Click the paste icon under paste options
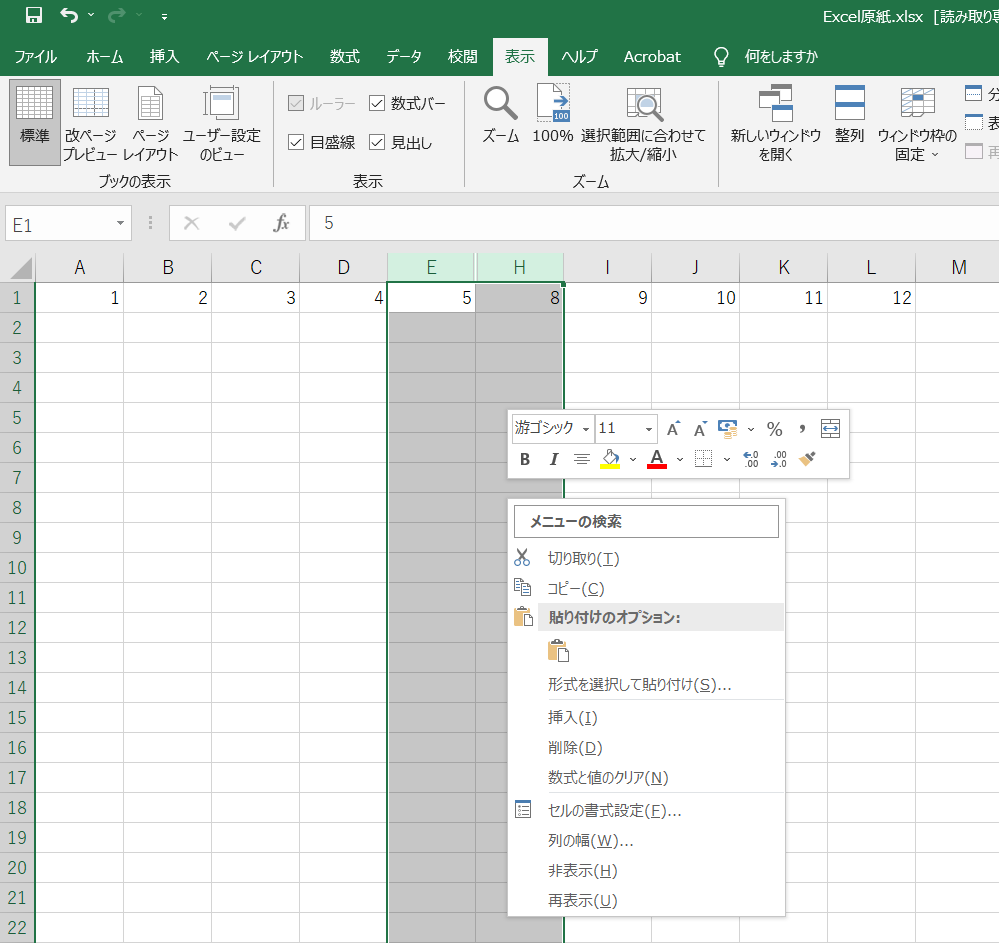999x943 pixels. point(558,651)
